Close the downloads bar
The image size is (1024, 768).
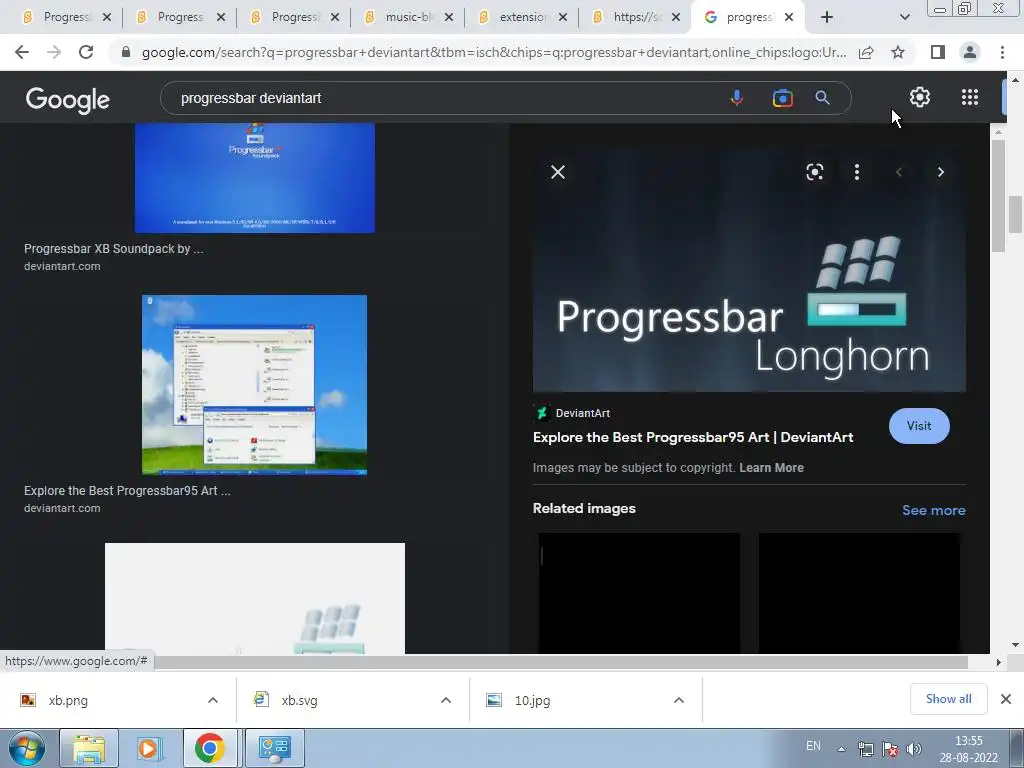point(1006,699)
